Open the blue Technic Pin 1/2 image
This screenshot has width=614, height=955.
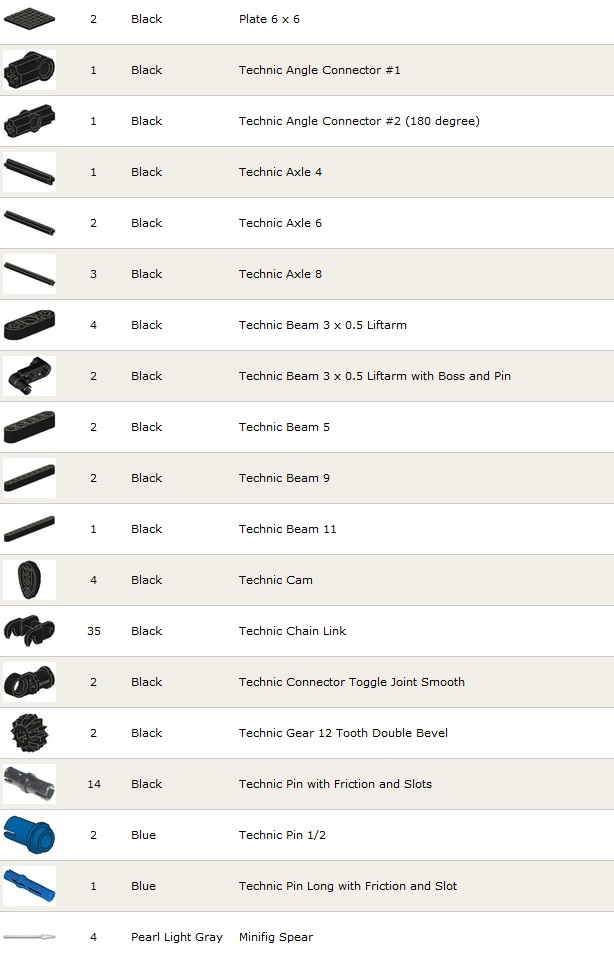pyautogui.click(x=29, y=835)
